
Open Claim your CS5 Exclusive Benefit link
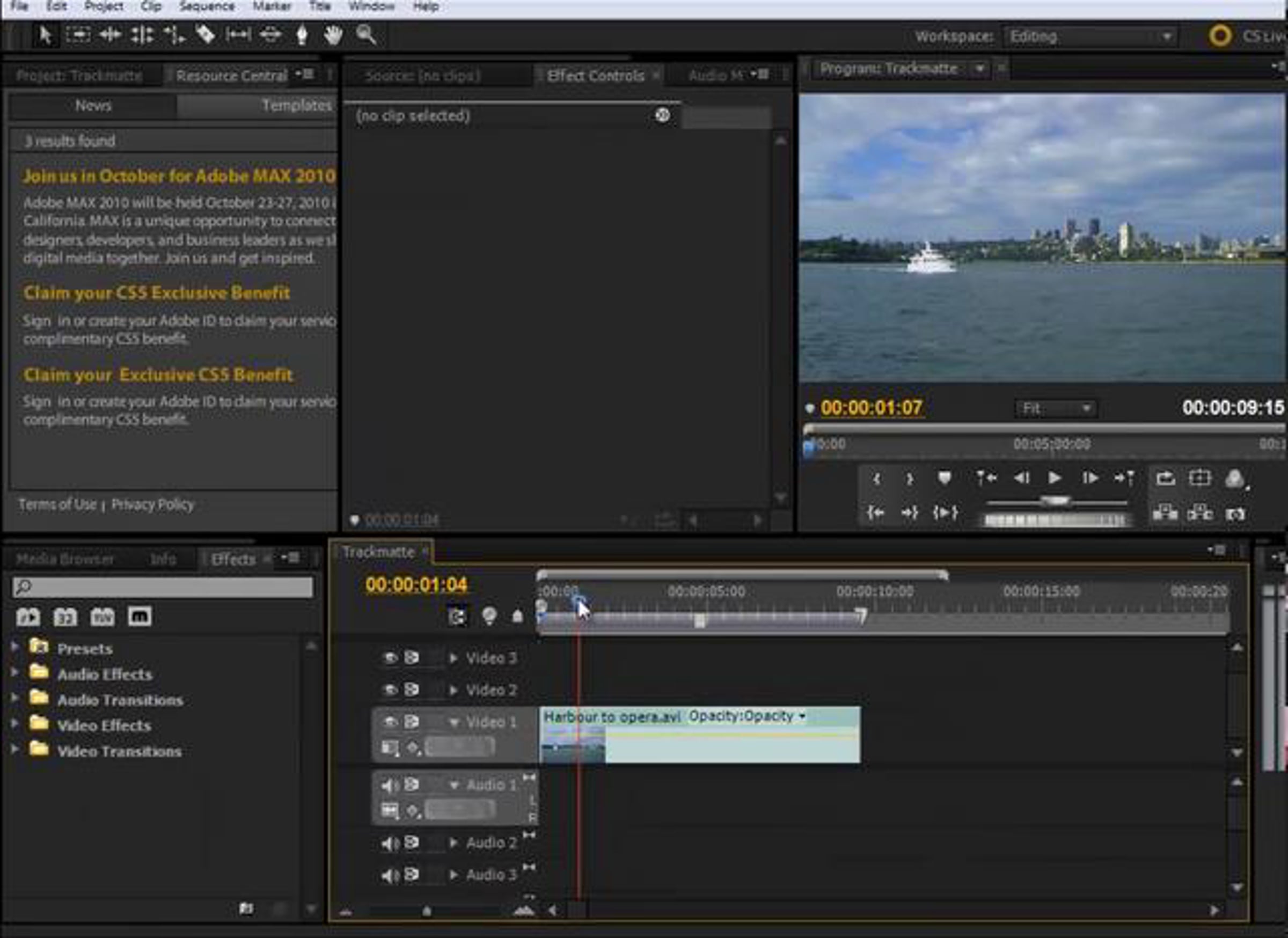click(x=157, y=293)
